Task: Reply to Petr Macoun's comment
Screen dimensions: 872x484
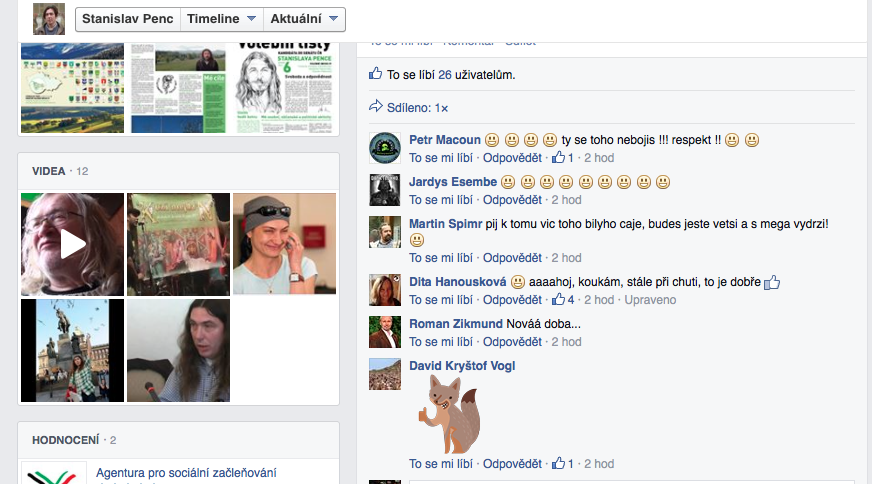Action: [x=512, y=158]
